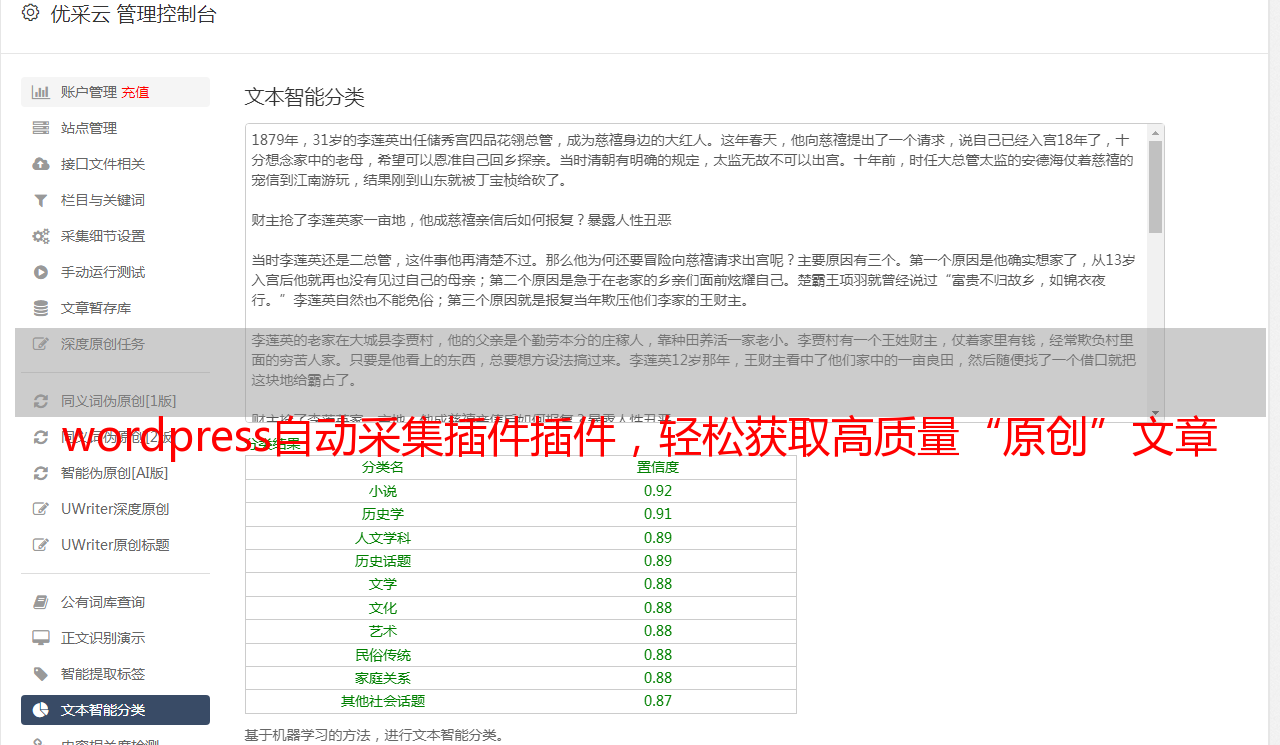Select the 历史话题 category cell
The image size is (1280, 745).
tap(383, 561)
